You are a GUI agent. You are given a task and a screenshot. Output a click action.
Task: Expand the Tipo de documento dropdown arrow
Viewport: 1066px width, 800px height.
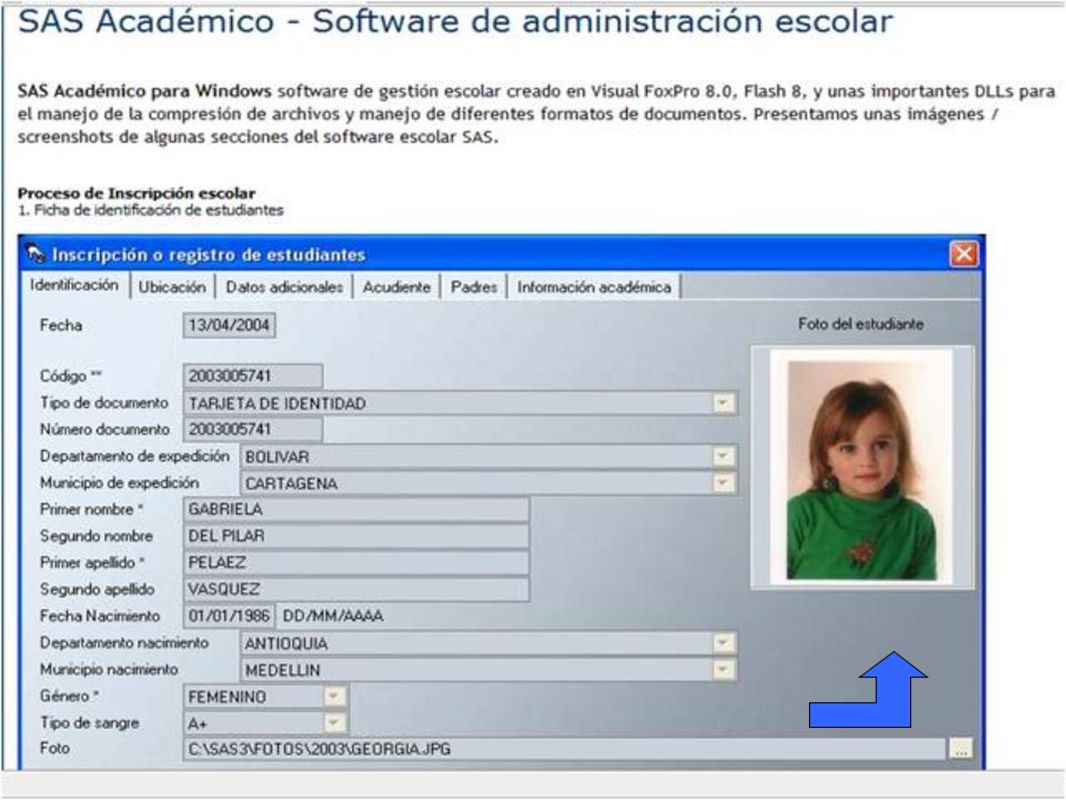(x=723, y=403)
